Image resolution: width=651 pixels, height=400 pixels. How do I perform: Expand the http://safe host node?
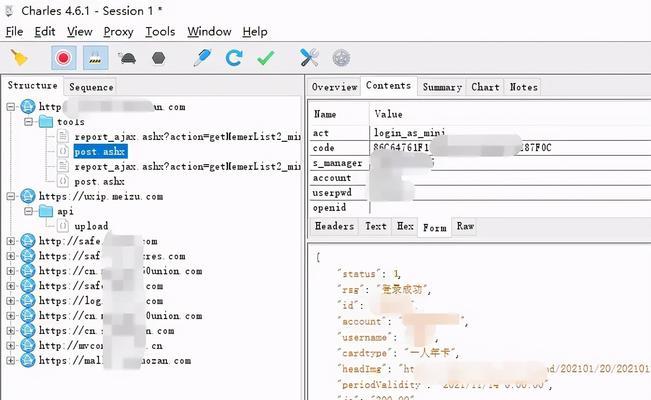click(10, 241)
